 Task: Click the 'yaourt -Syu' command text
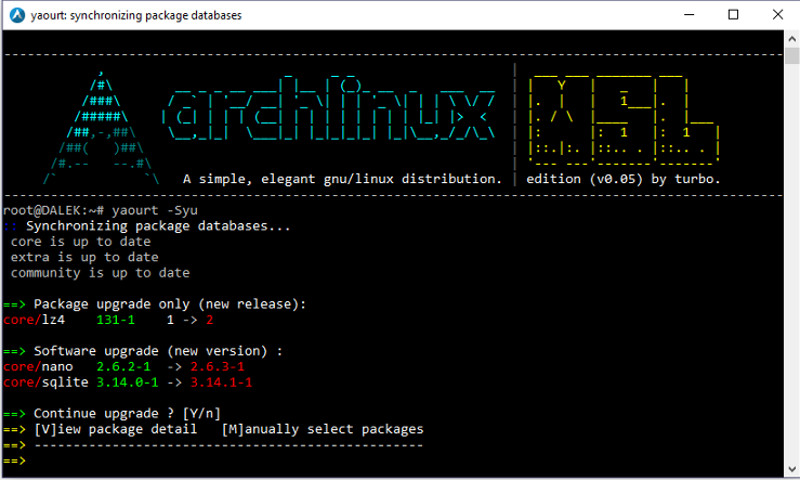pos(145,211)
